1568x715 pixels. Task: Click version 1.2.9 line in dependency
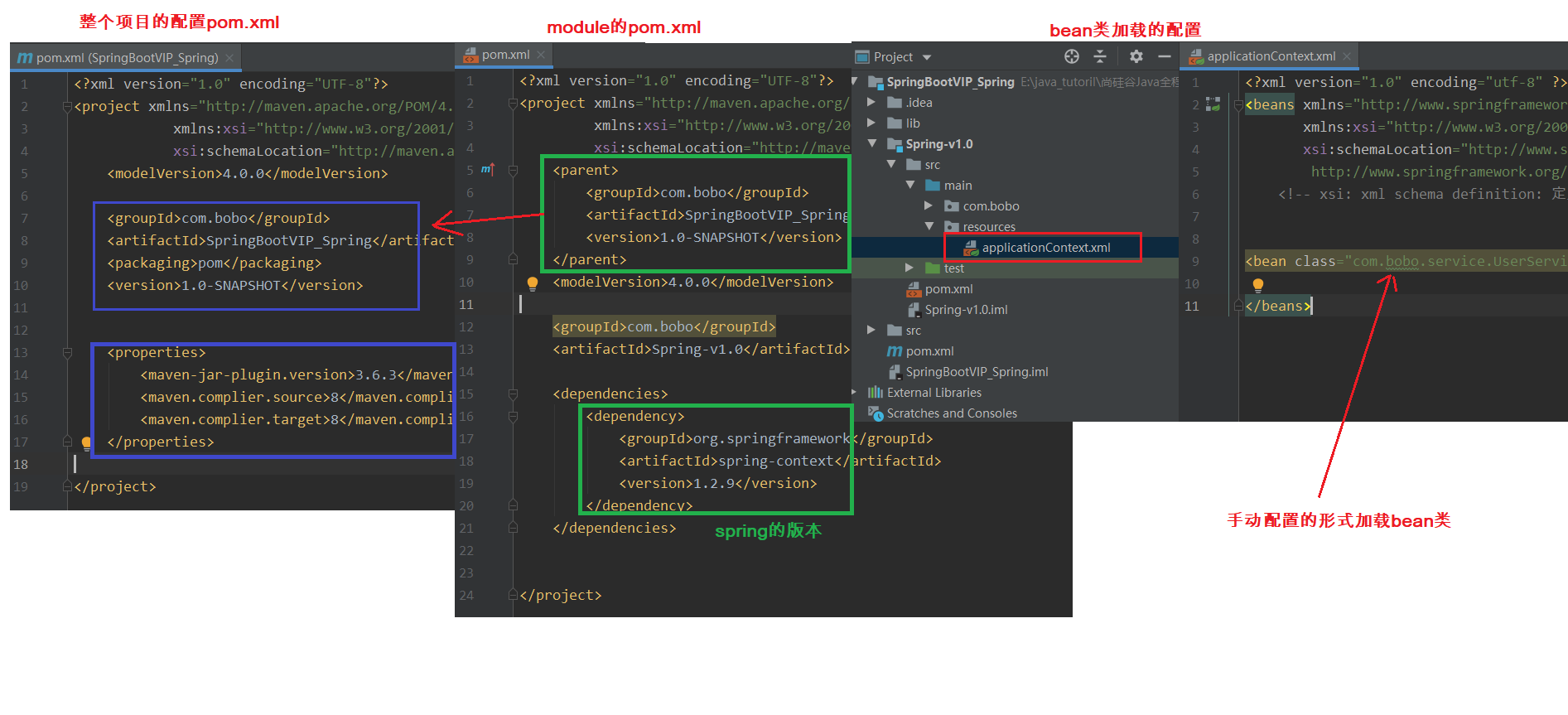pos(718,483)
